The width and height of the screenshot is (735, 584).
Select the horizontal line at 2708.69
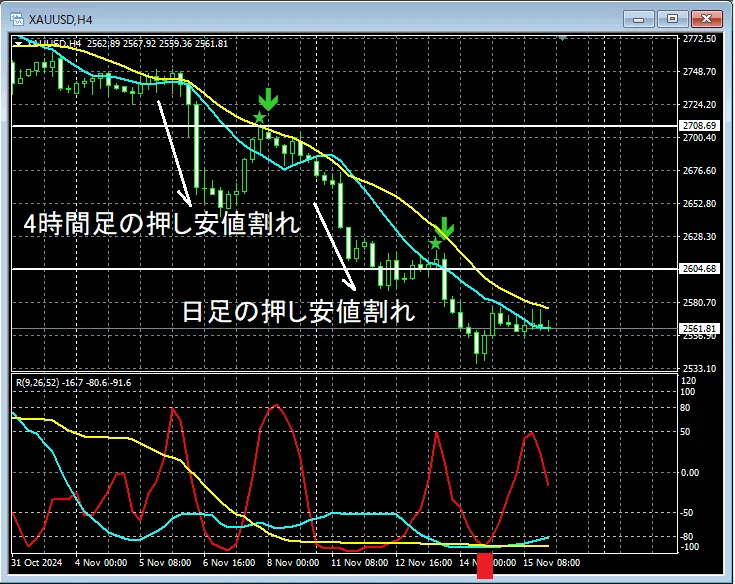[x=345, y=126]
